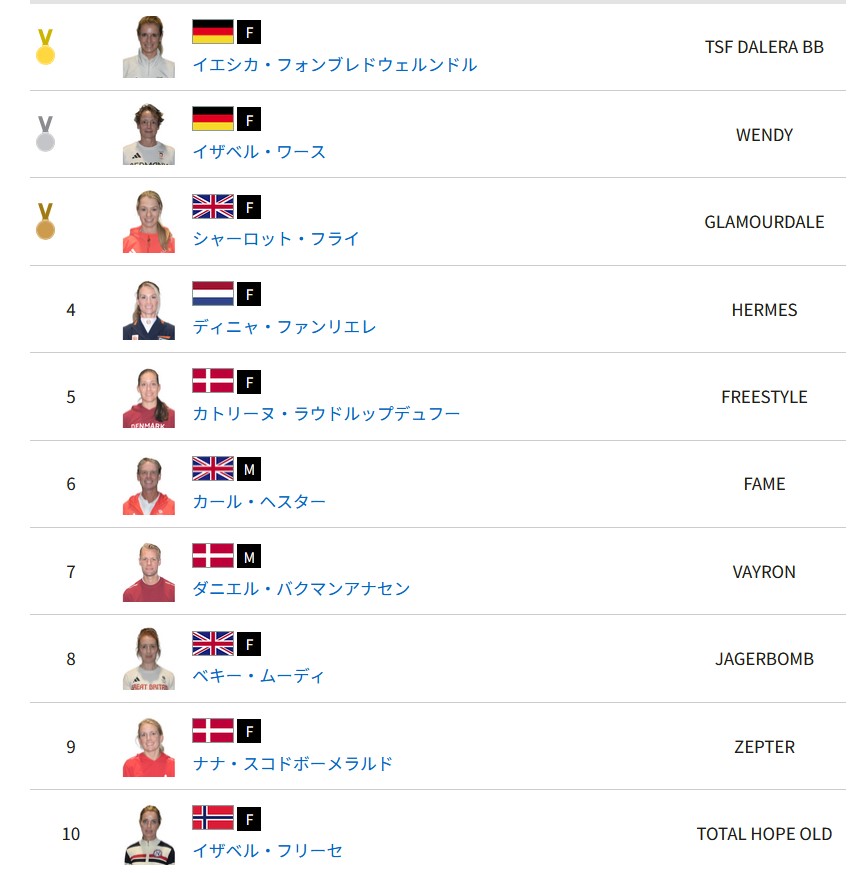
Task: Click British flag beside ベキー・ムーディ
Action: (x=213, y=643)
